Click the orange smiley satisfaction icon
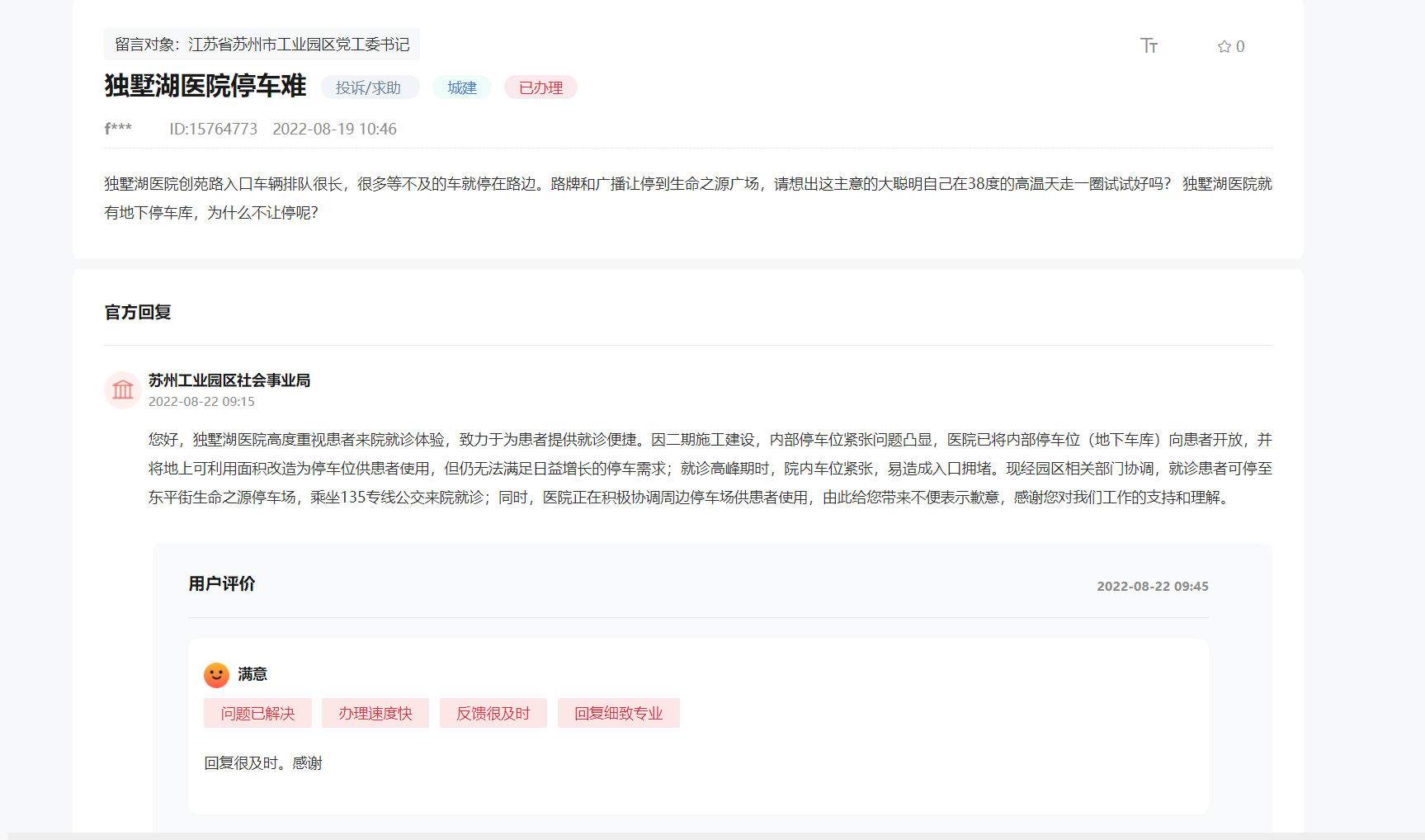This screenshot has width=1425, height=840. [x=216, y=675]
